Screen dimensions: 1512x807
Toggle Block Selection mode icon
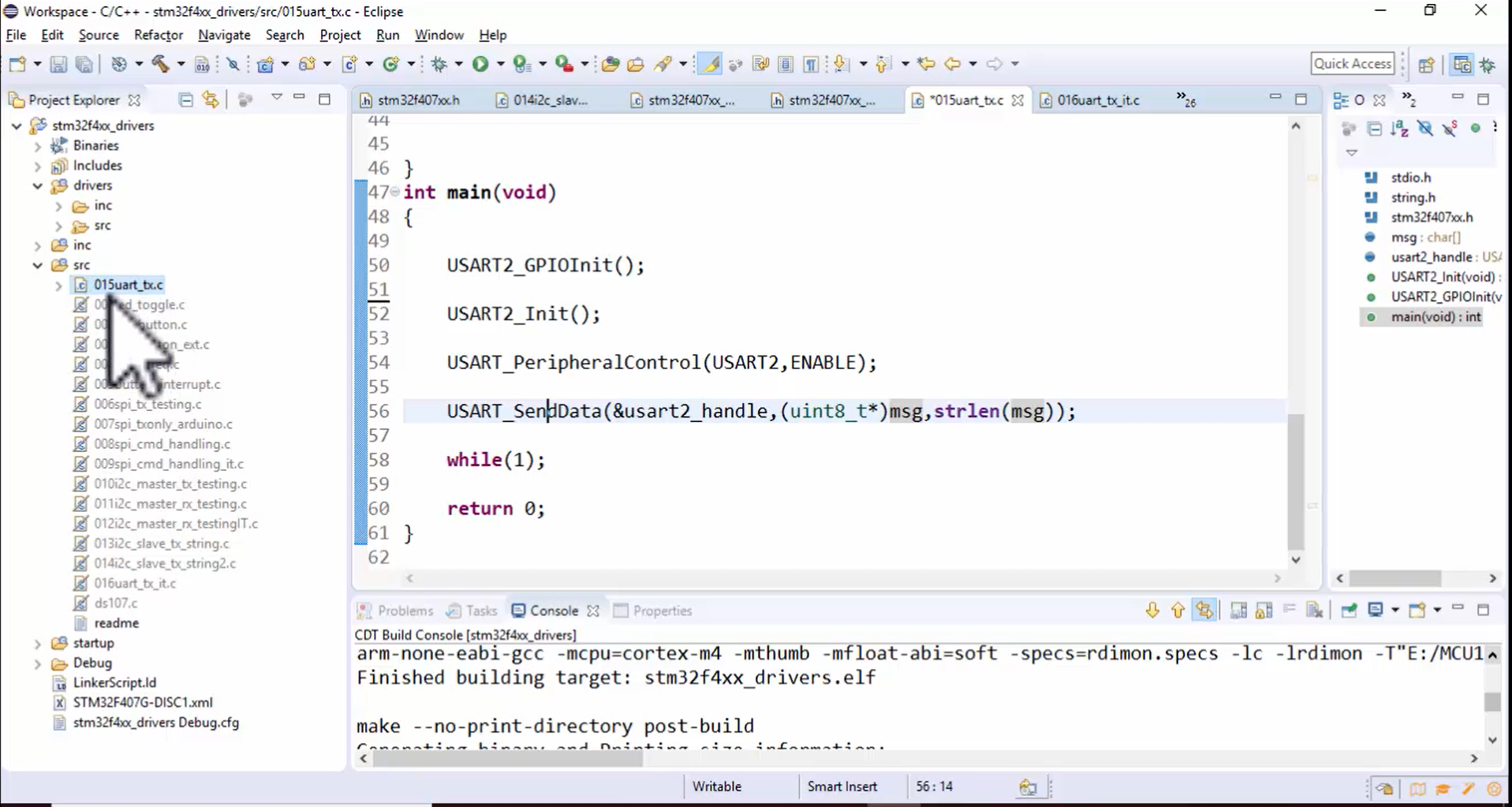pyautogui.click(x=786, y=64)
